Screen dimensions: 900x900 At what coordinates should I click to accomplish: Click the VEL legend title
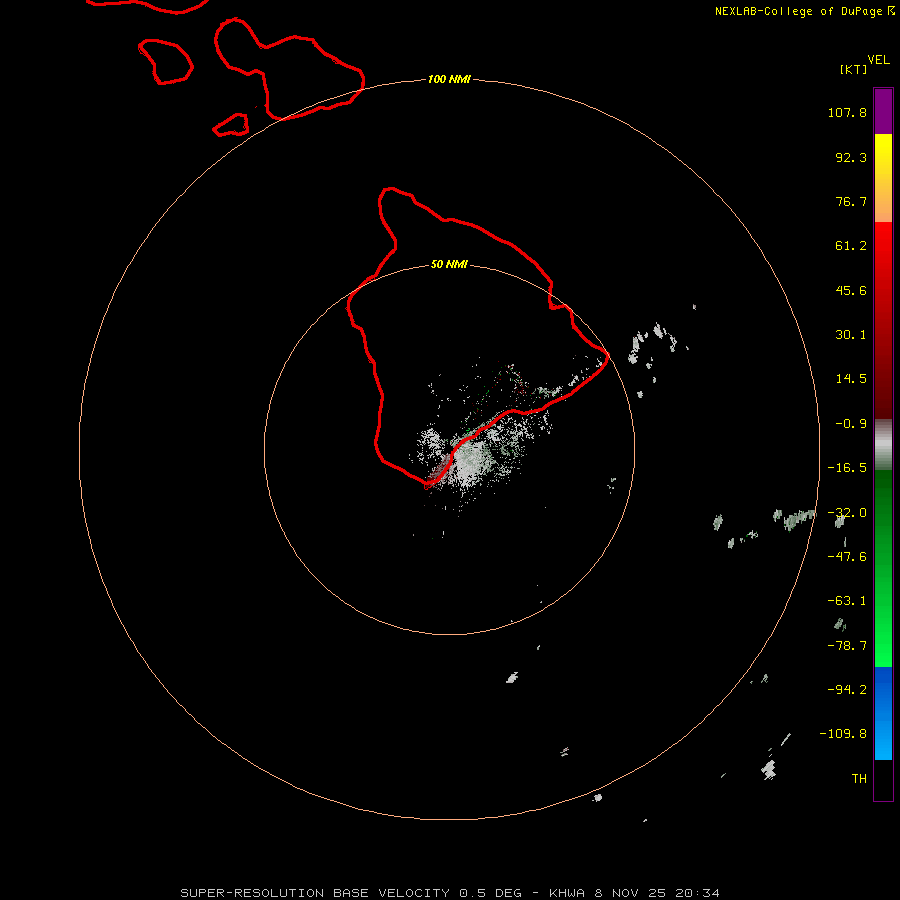(x=878, y=60)
